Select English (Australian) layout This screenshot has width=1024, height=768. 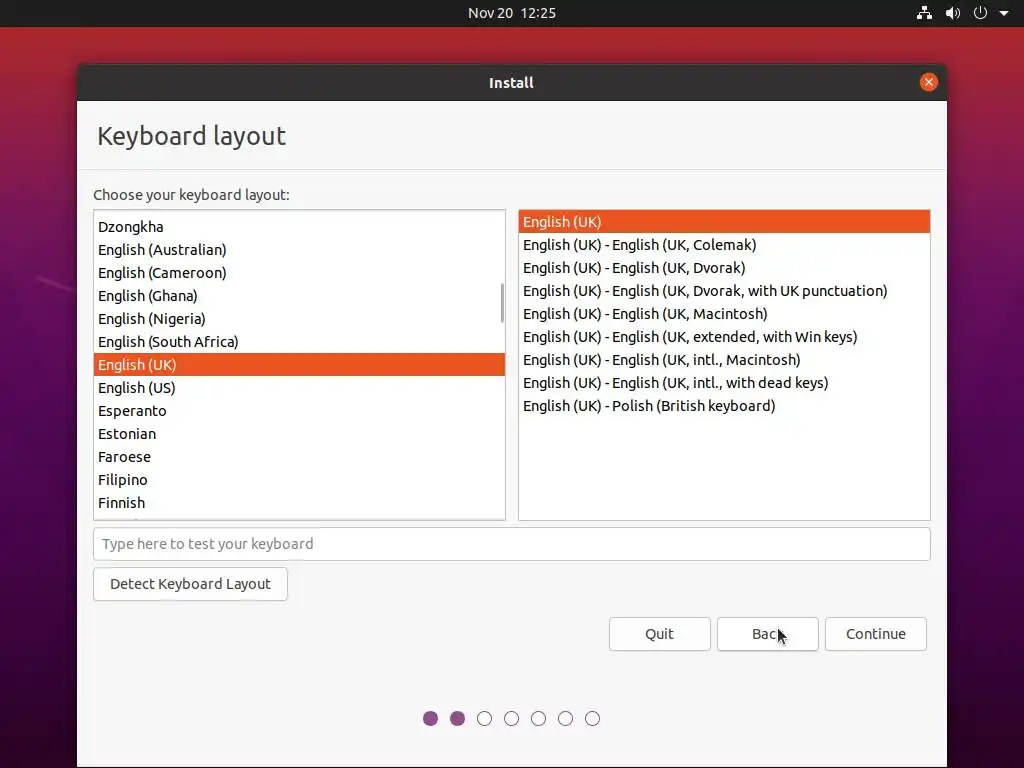(299, 249)
